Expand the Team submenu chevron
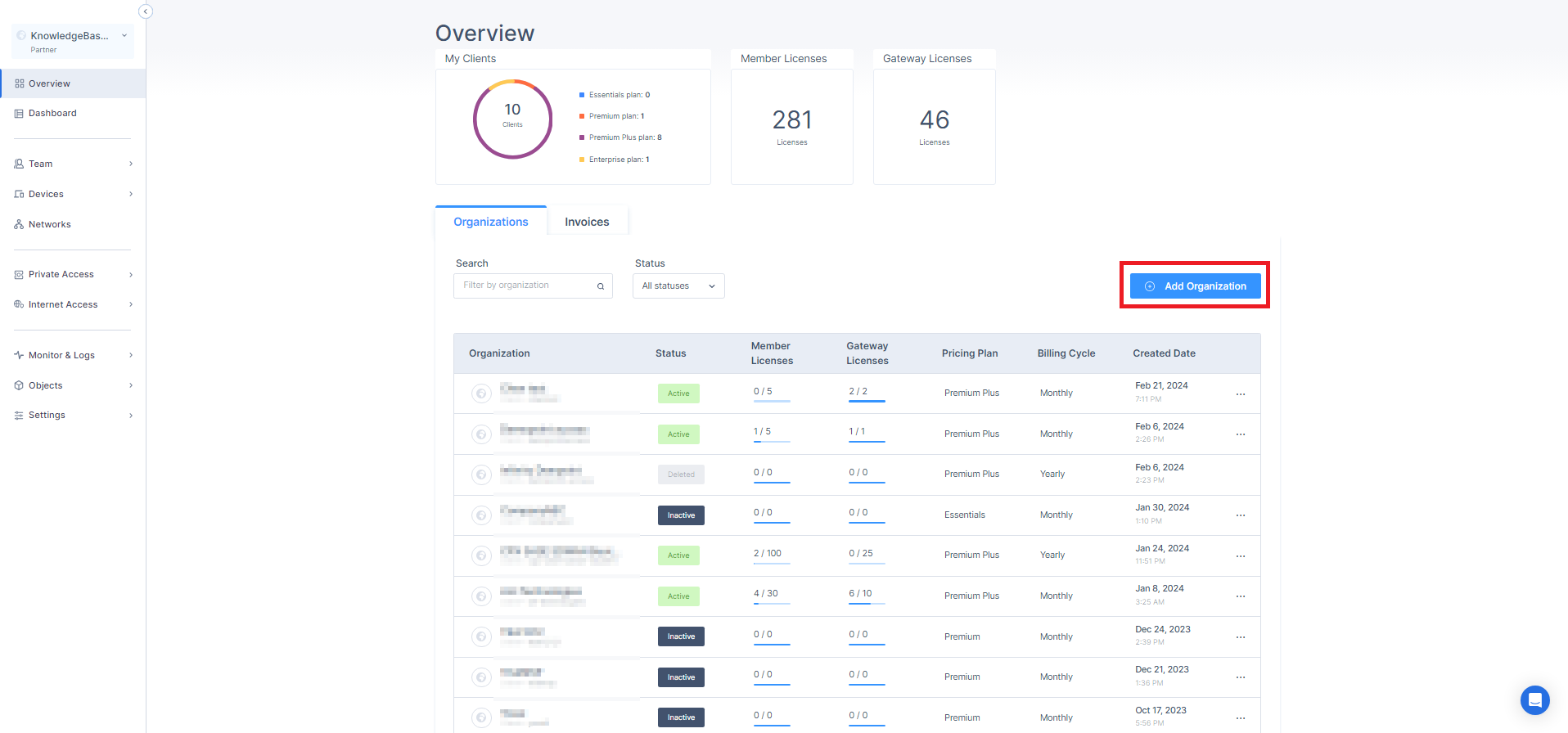 131,164
